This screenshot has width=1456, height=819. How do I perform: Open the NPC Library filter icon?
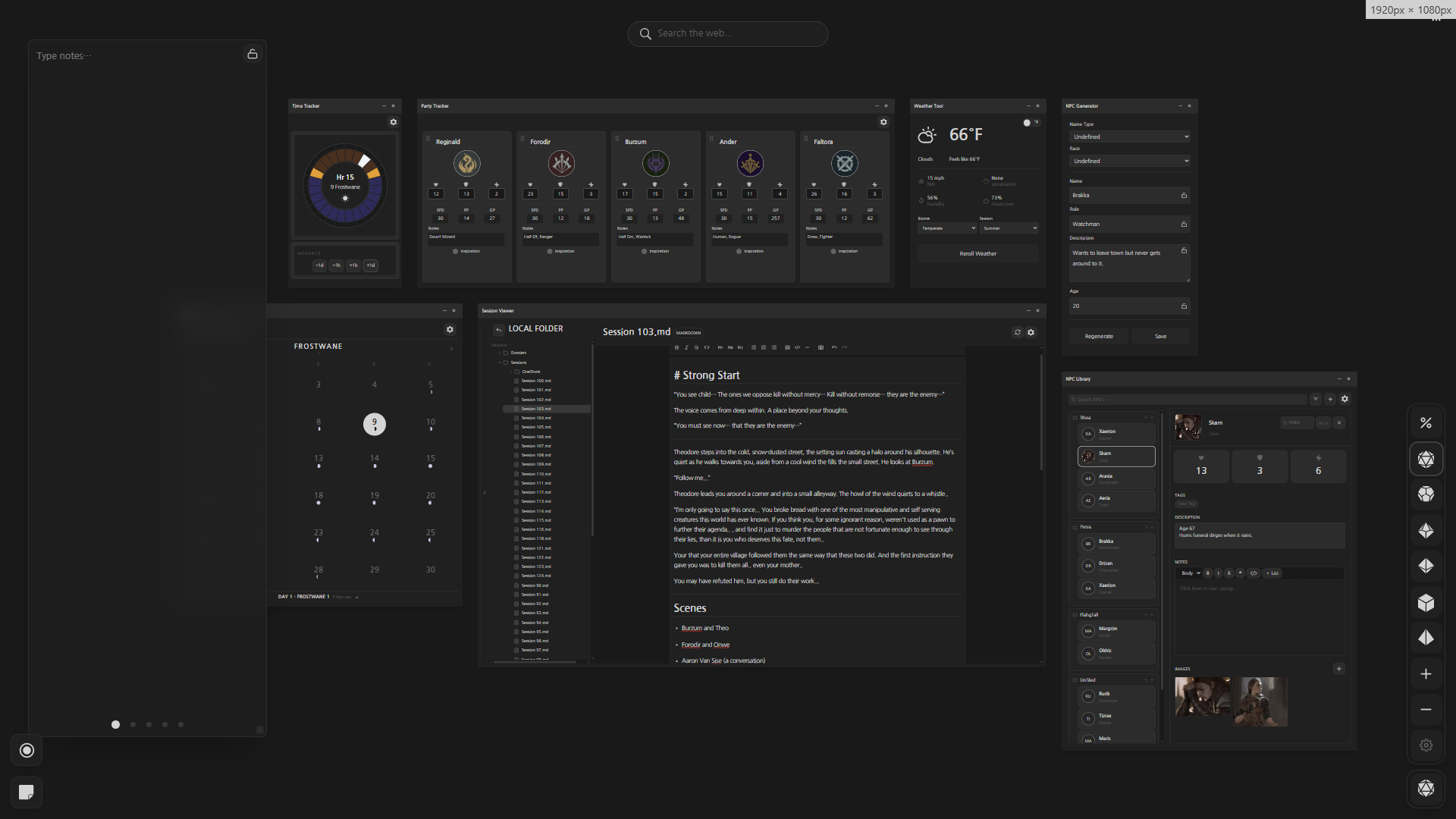coord(1316,399)
